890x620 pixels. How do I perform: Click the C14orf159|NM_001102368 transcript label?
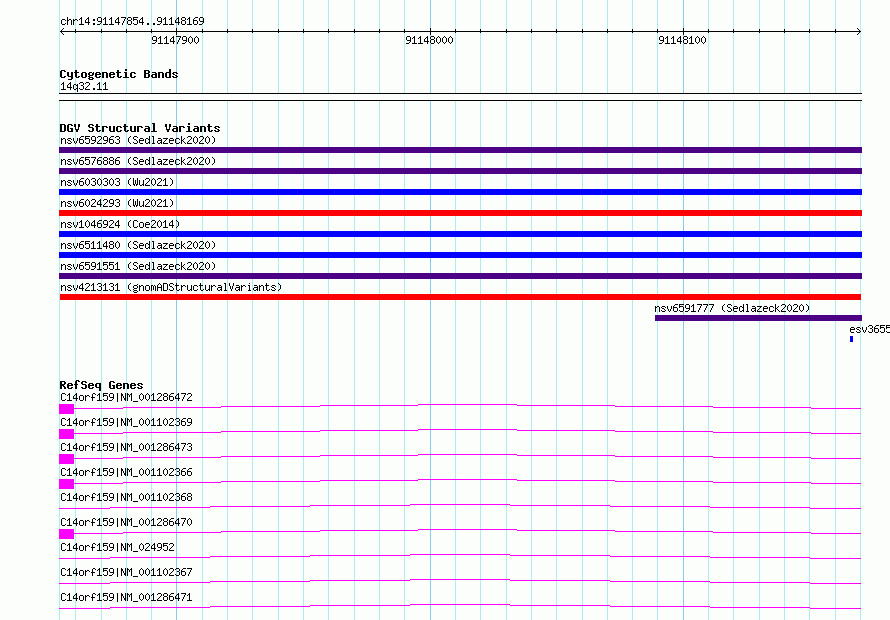pos(126,497)
